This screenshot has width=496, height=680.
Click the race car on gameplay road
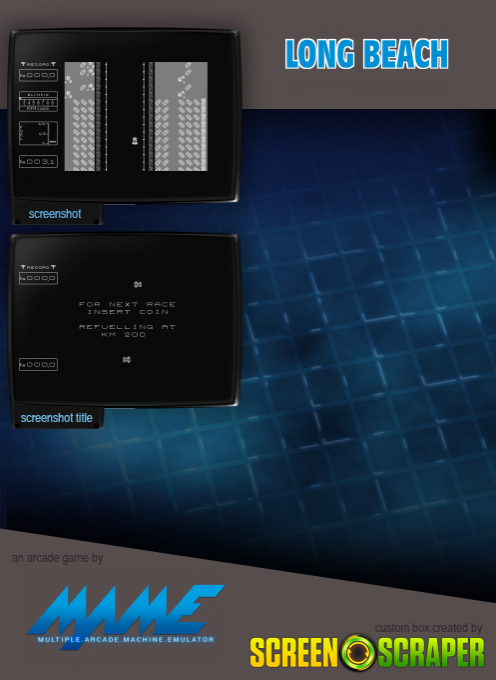tap(134, 141)
